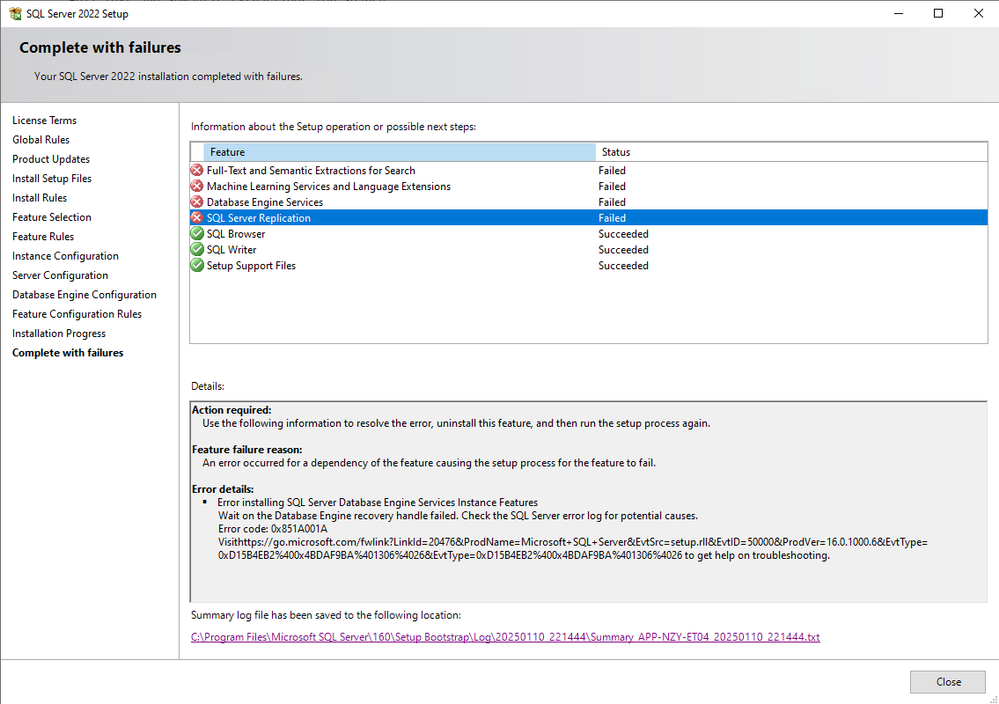The height and width of the screenshot is (704, 999).
Task: Click the Error details heading
Action: (x=222, y=489)
